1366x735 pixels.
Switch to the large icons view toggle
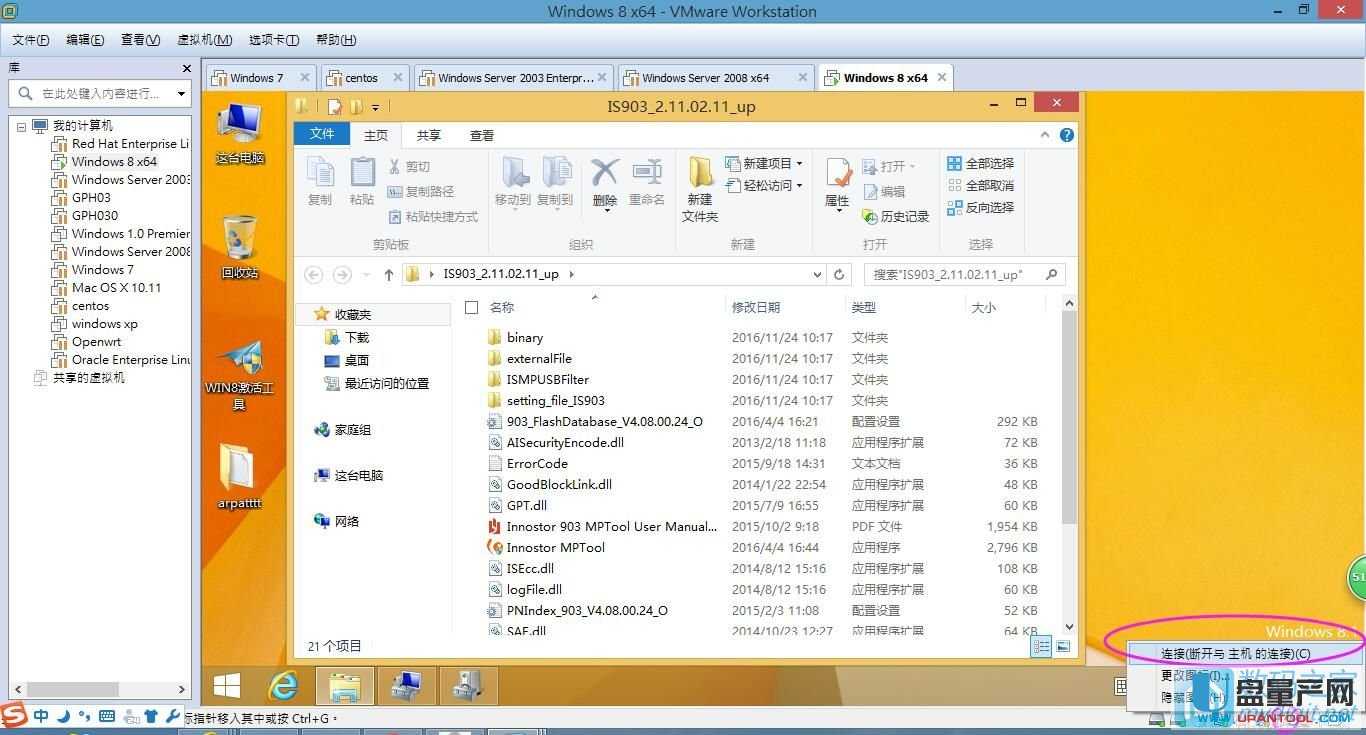(1063, 647)
